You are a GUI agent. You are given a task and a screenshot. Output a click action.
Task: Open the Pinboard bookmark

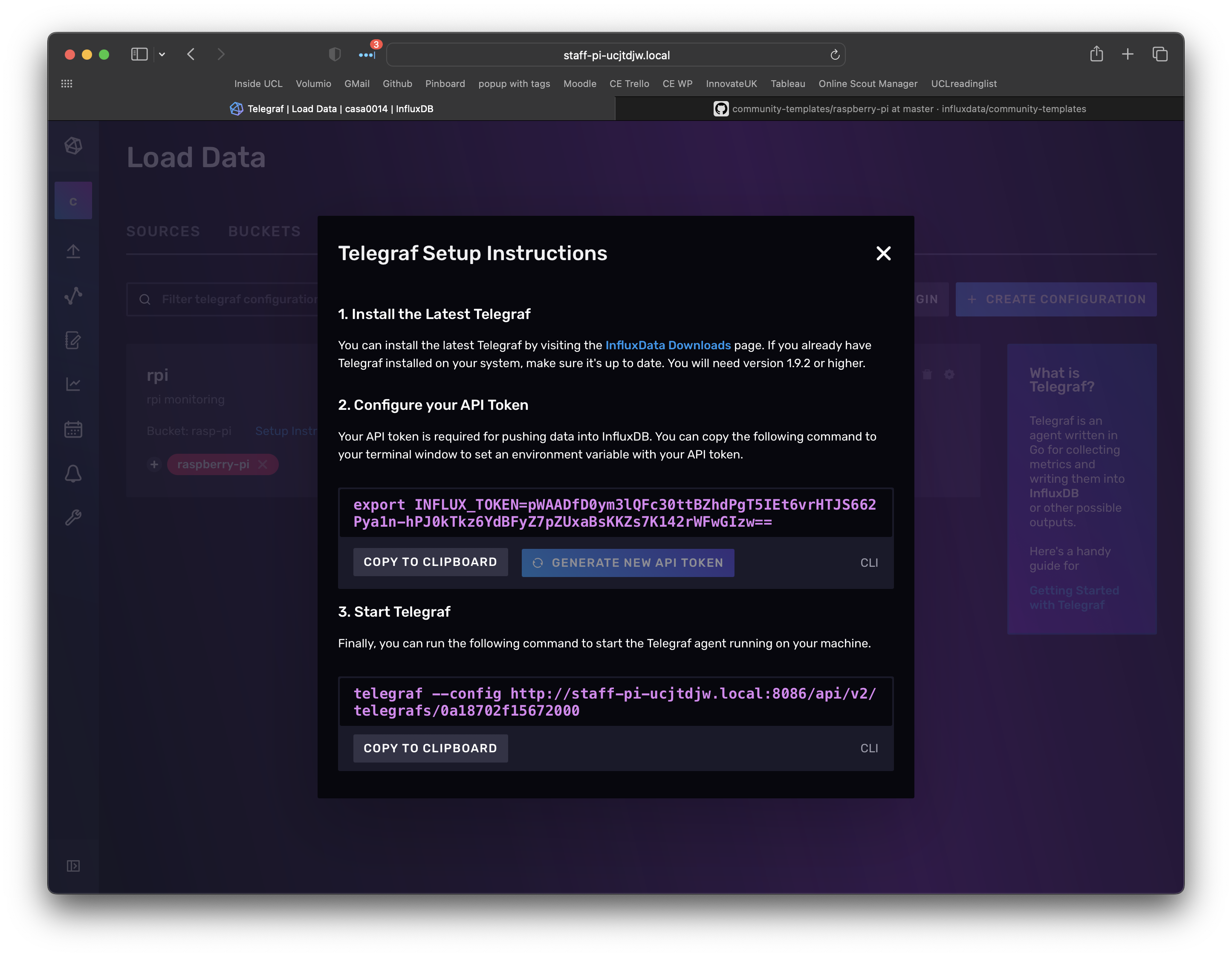coord(445,84)
